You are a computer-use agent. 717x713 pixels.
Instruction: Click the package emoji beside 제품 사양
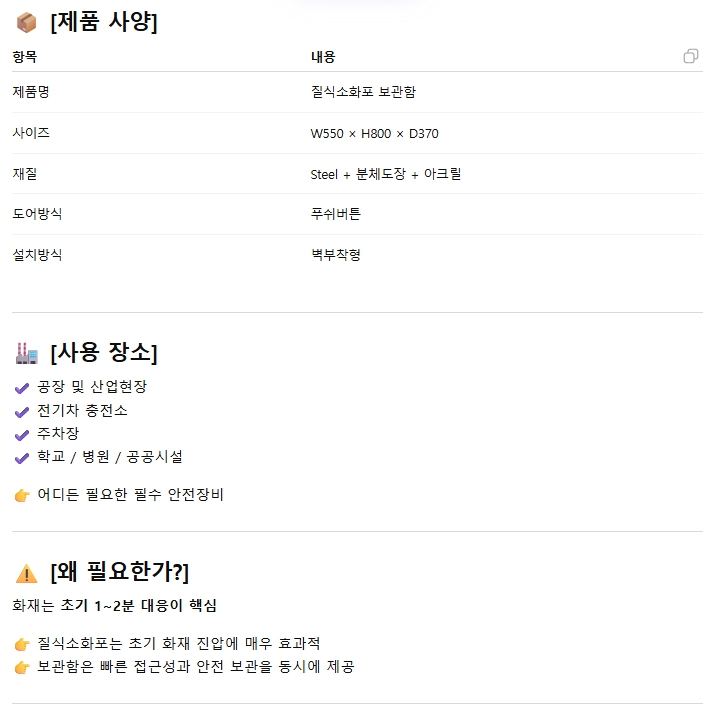point(27,22)
